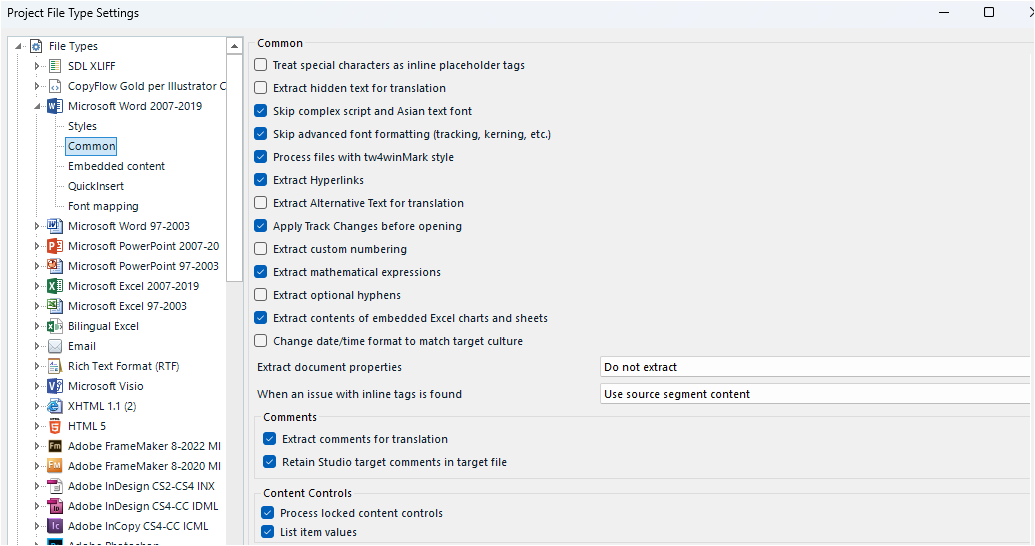Toggle Extract contents of embedded Excel charts
Viewport: 1035px width, 546px height.
pyautogui.click(x=261, y=318)
